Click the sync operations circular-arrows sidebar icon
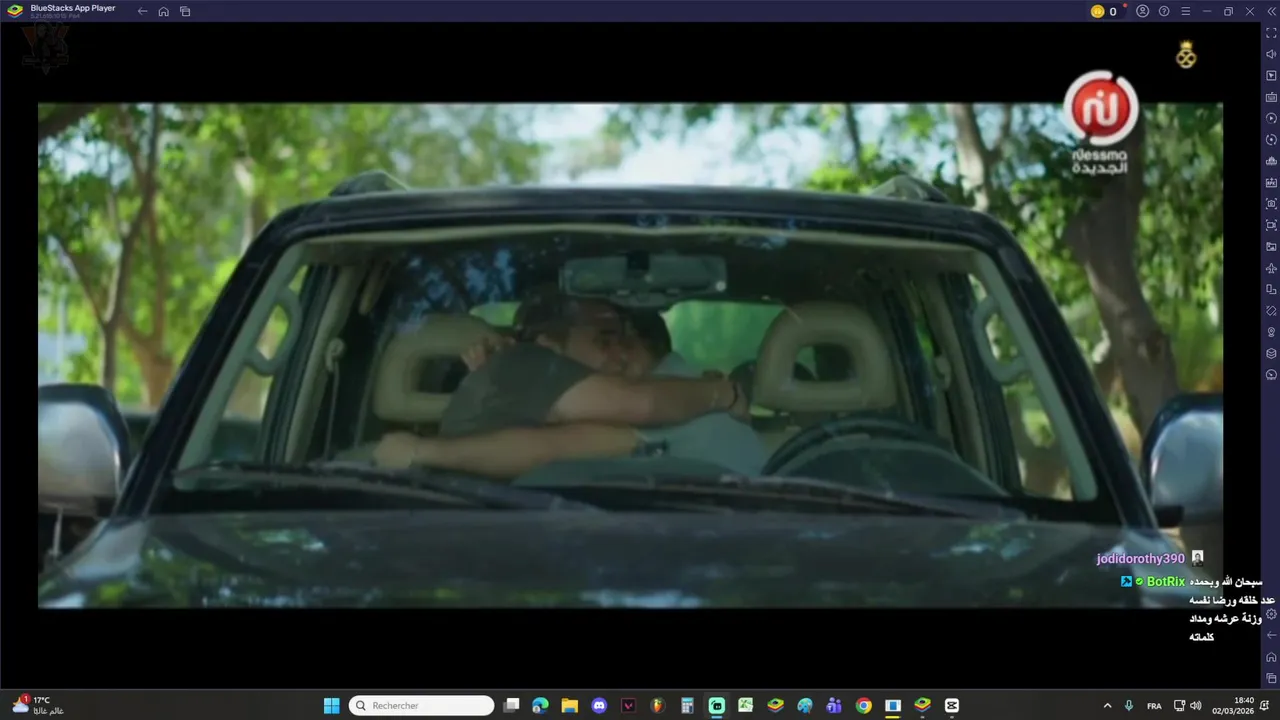 click(x=1271, y=140)
